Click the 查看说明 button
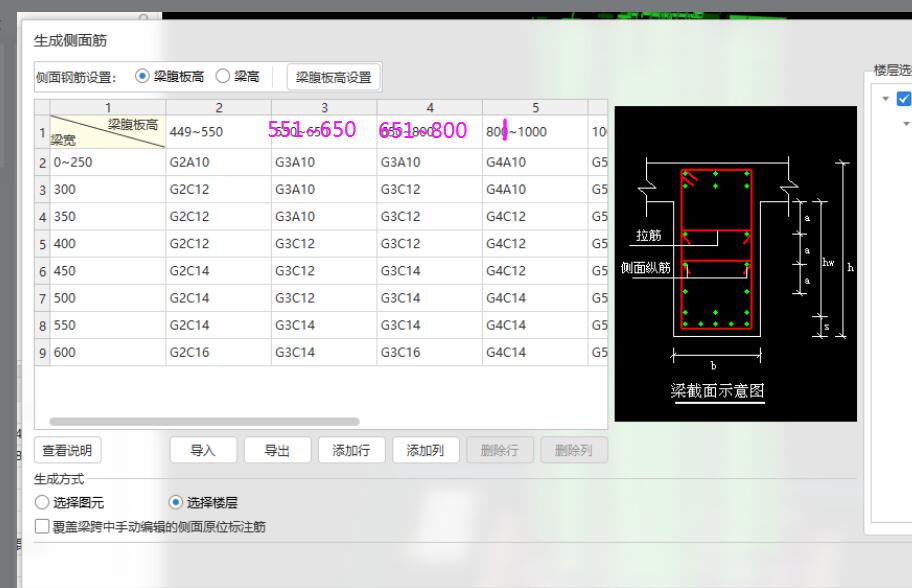This screenshot has height=588, width=912. 67,450
